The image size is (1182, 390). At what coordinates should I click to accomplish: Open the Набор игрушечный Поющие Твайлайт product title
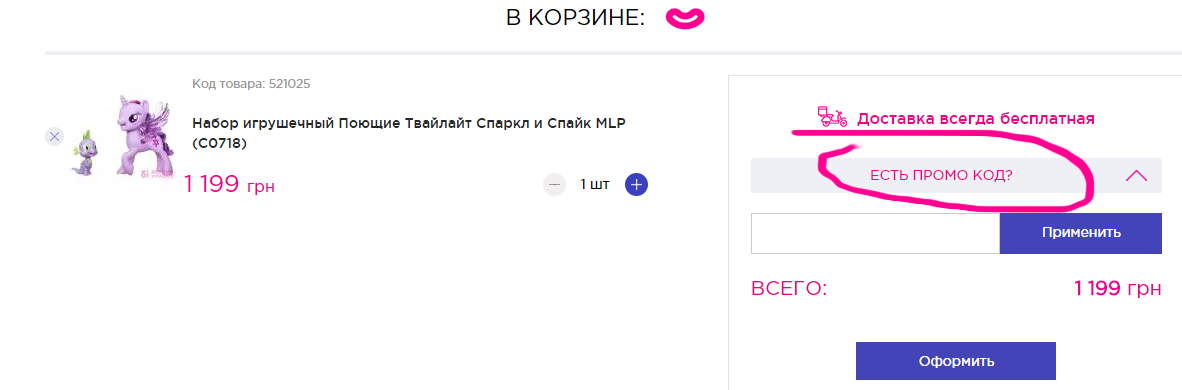pyautogui.click(x=409, y=132)
